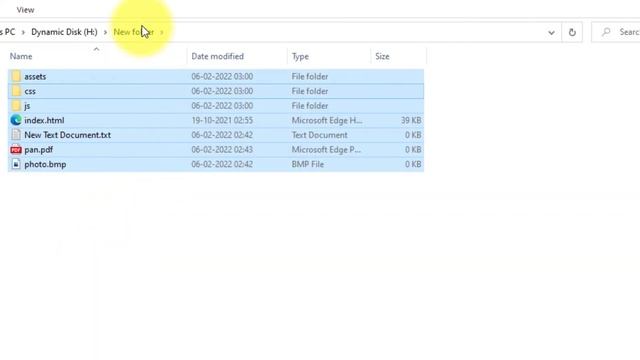Open the address bar history dropdown
Screen dimensions: 640x360
[551, 32]
